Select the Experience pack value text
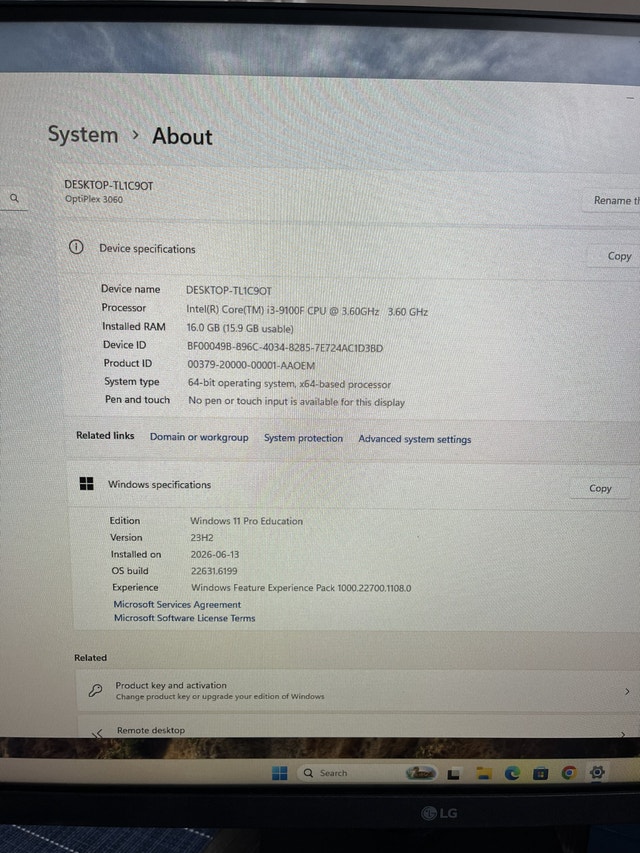 tap(301, 588)
